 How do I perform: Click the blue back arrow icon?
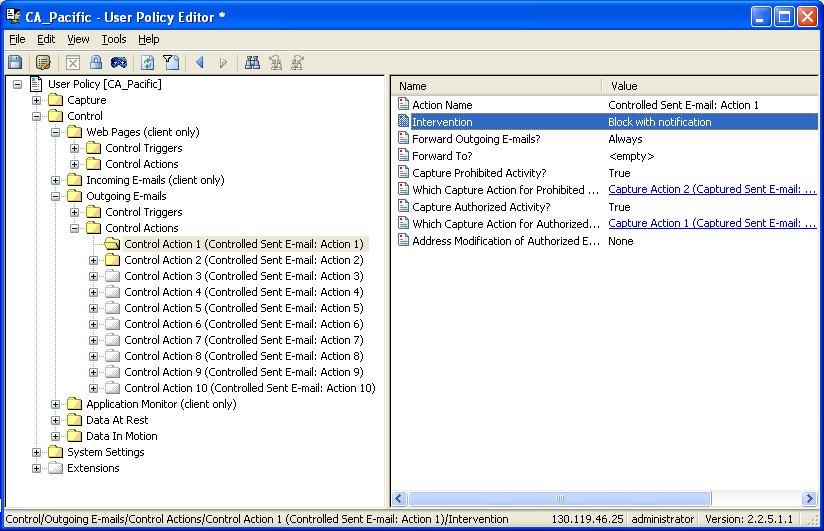pos(200,63)
